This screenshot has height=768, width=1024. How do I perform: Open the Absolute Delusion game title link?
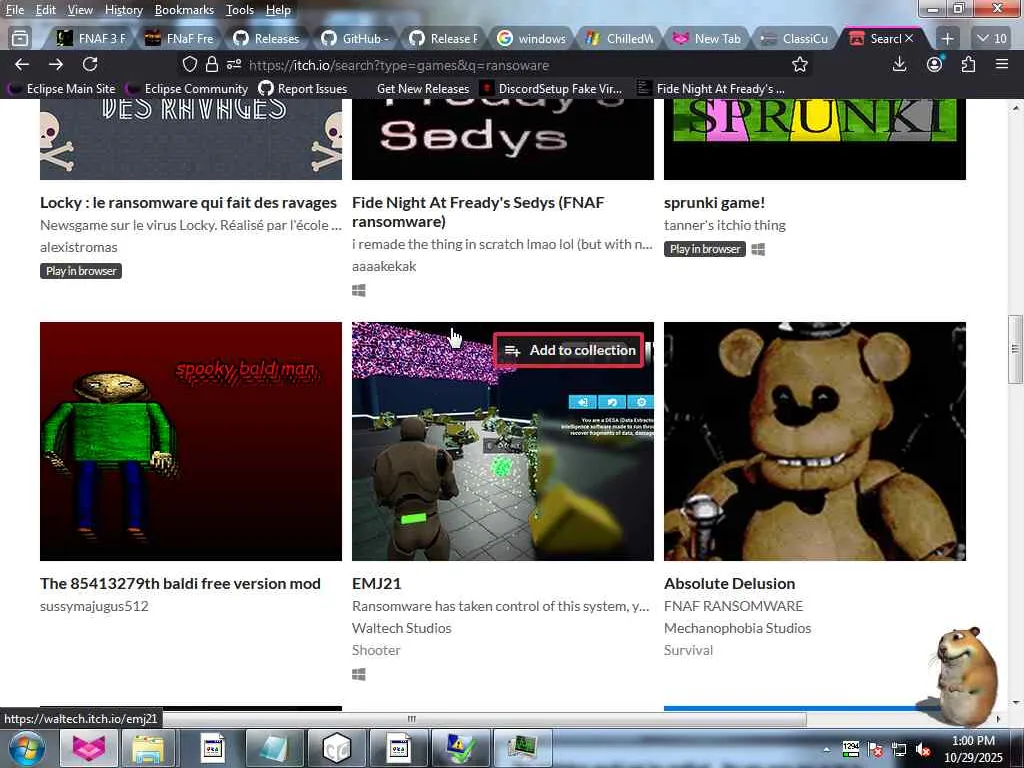coord(729,583)
